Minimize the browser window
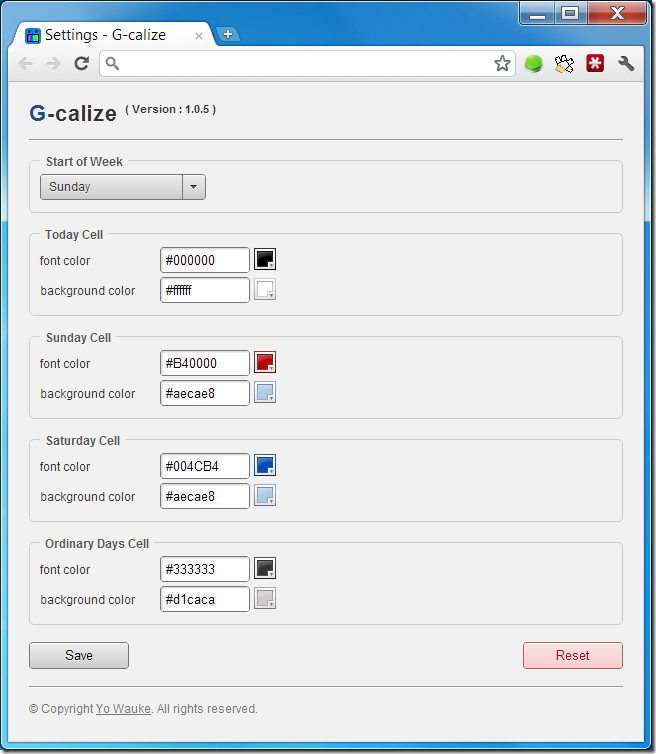The image size is (656, 754). pos(537,13)
